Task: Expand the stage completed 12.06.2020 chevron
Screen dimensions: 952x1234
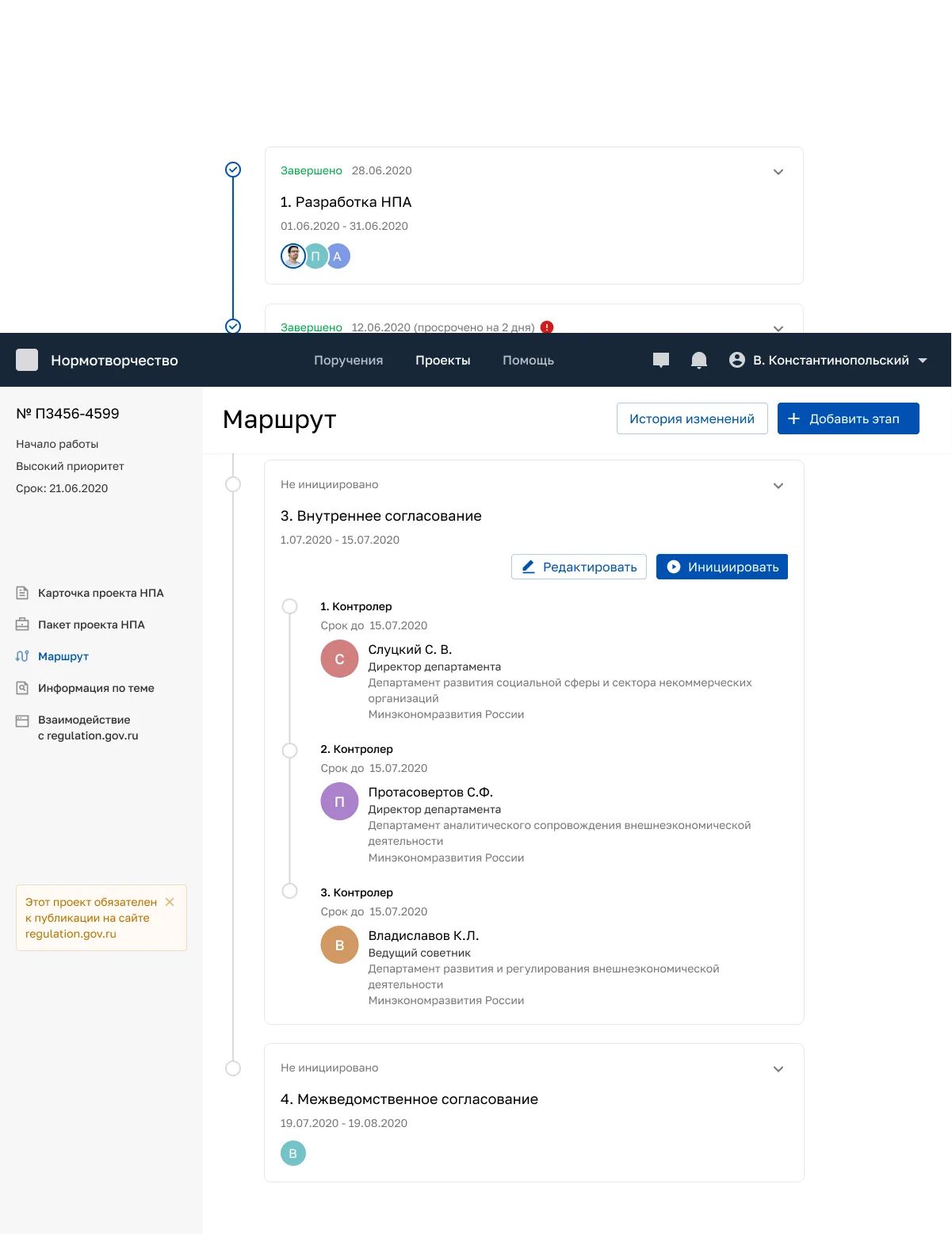Action: [x=778, y=327]
